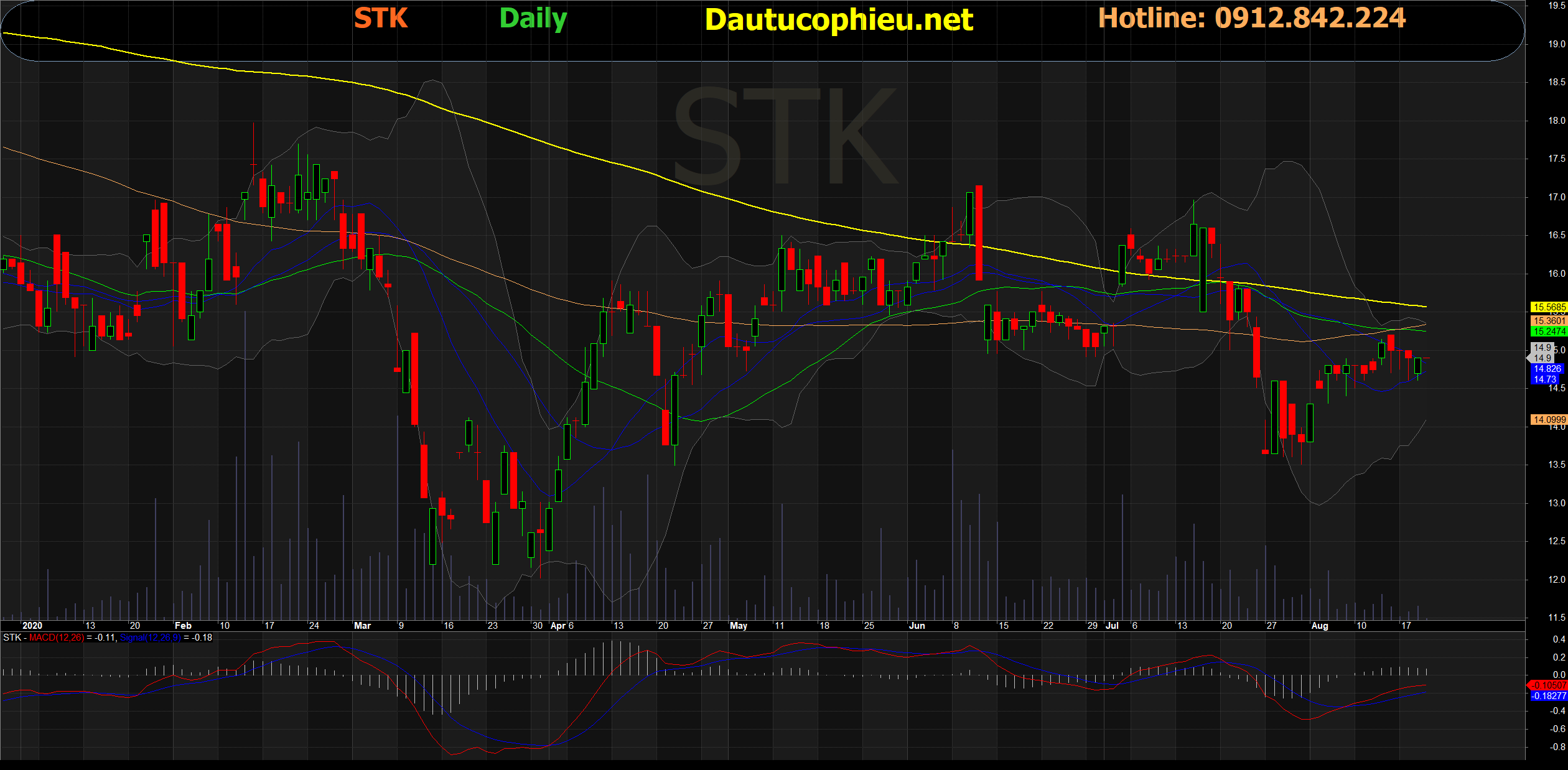Click the Hotline 0912.842.224 text

1251,18
